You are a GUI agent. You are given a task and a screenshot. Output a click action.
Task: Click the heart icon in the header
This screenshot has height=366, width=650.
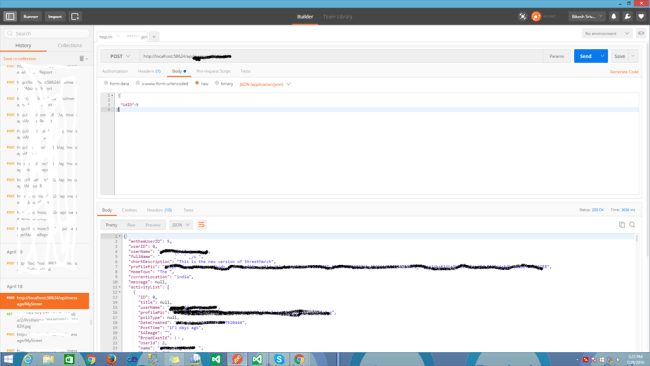pos(641,17)
